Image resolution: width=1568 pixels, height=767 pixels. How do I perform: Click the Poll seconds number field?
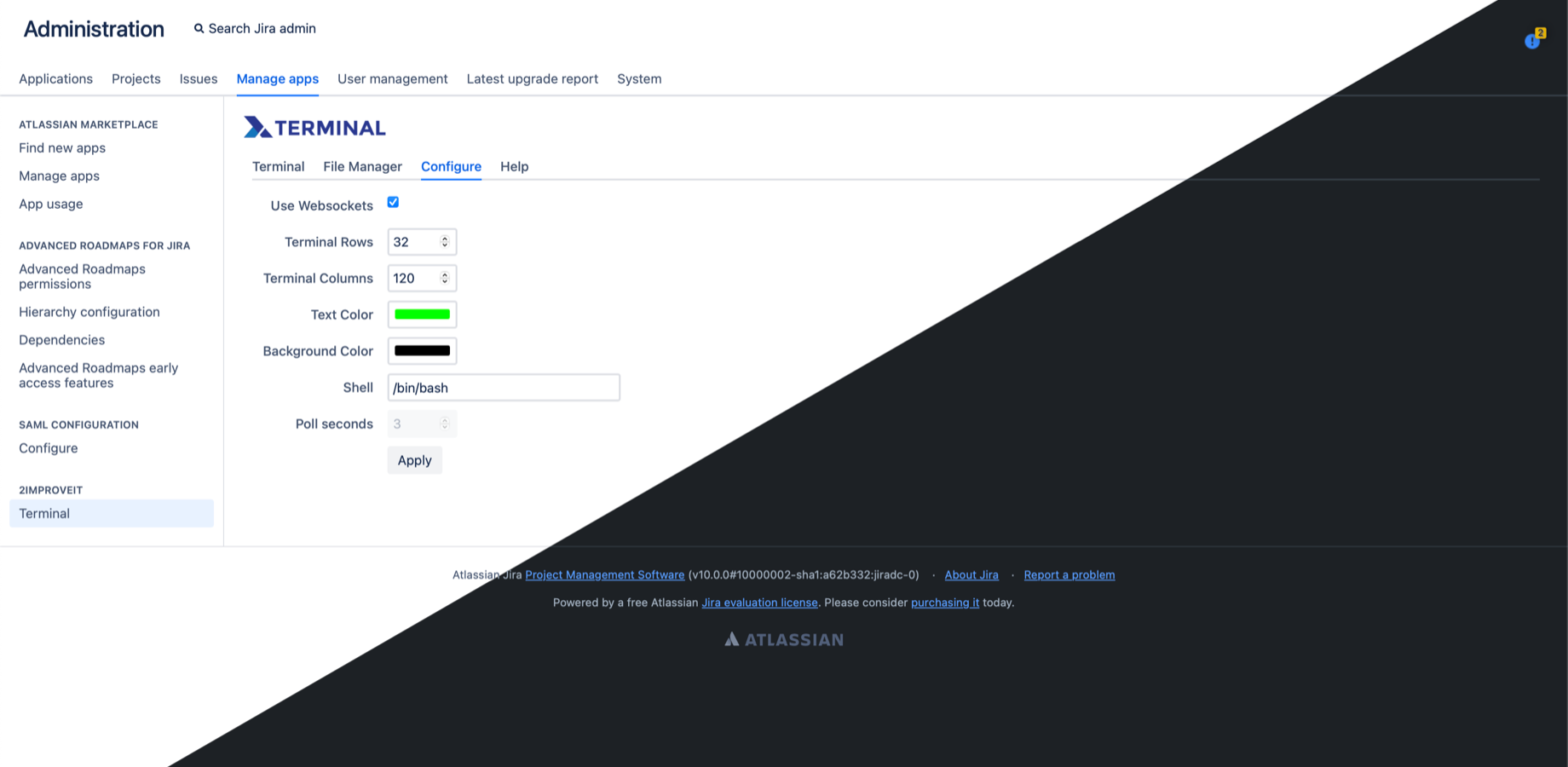(423, 424)
